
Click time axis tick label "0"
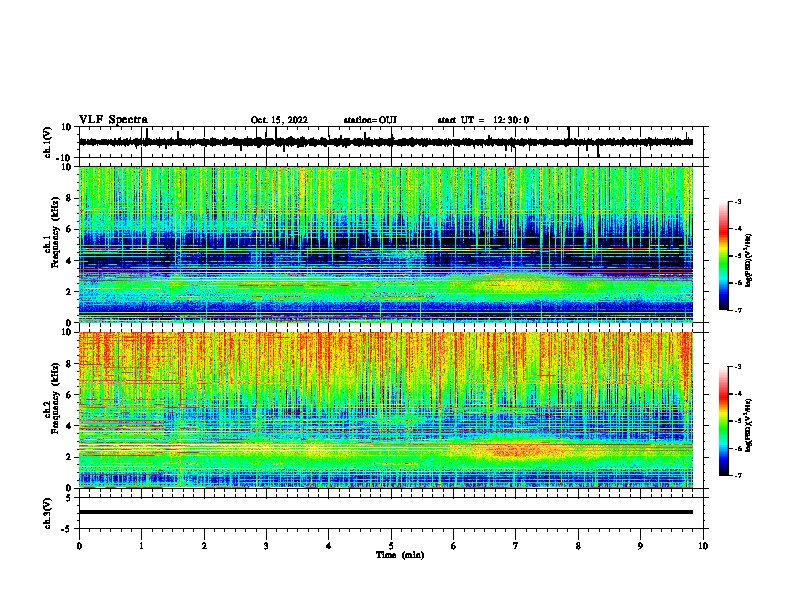click(79, 546)
